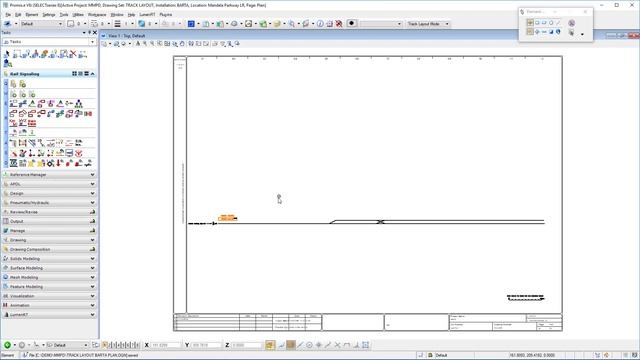Enable the Center snap mode
The width and height of the screenshot is (640, 360).
point(309,345)
